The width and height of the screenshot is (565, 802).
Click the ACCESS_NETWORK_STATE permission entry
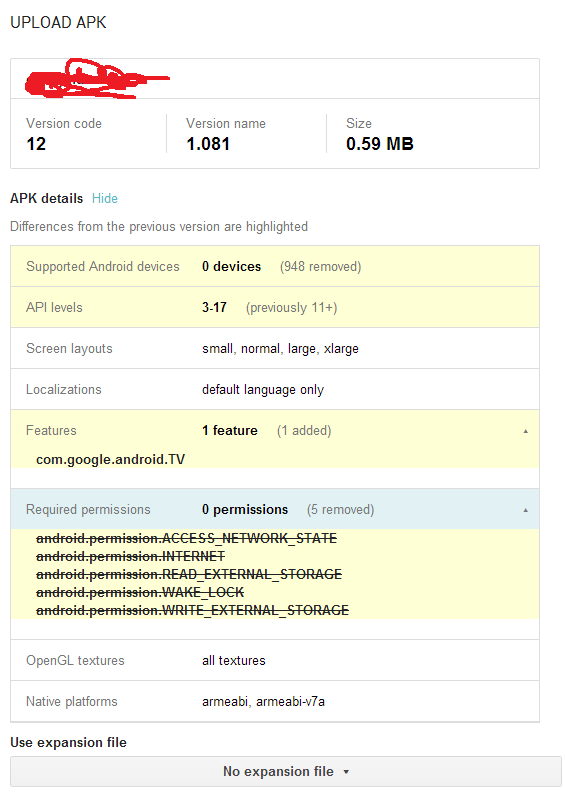point(187,538)
